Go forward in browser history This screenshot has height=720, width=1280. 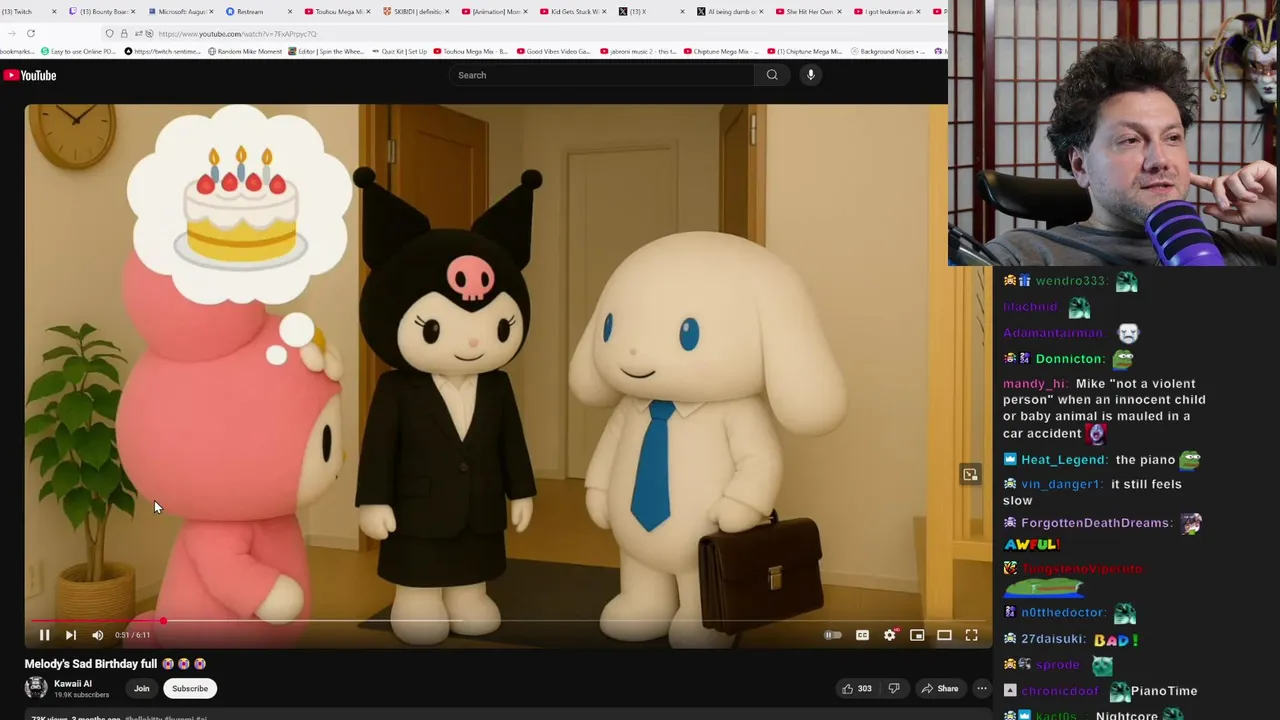pos(11,34)
